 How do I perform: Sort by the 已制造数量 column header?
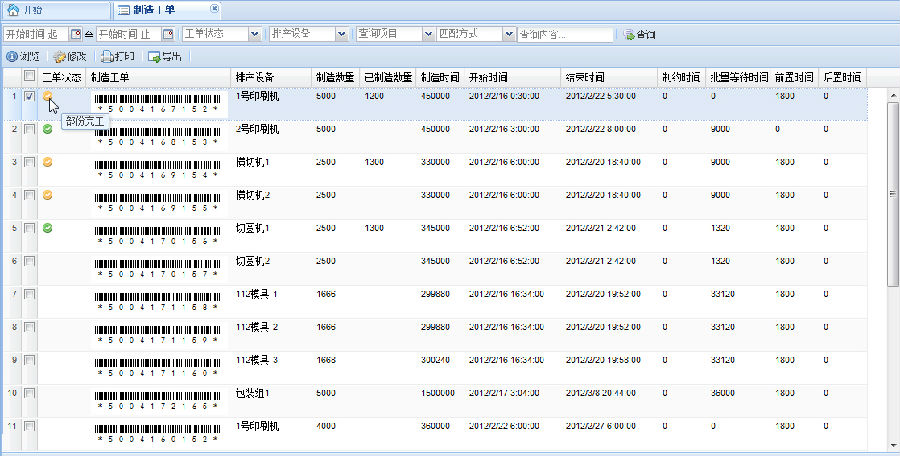coord(387,77)
